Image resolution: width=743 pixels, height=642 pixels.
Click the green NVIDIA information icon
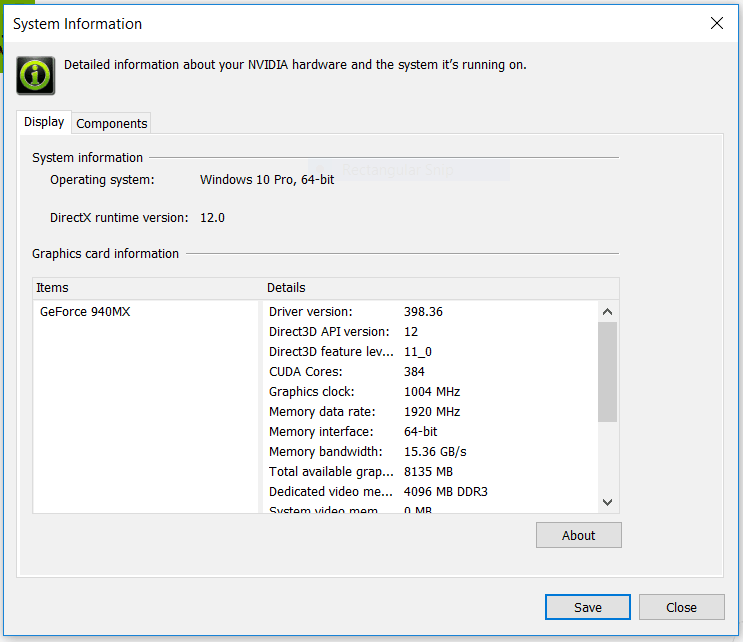point(35,75)
